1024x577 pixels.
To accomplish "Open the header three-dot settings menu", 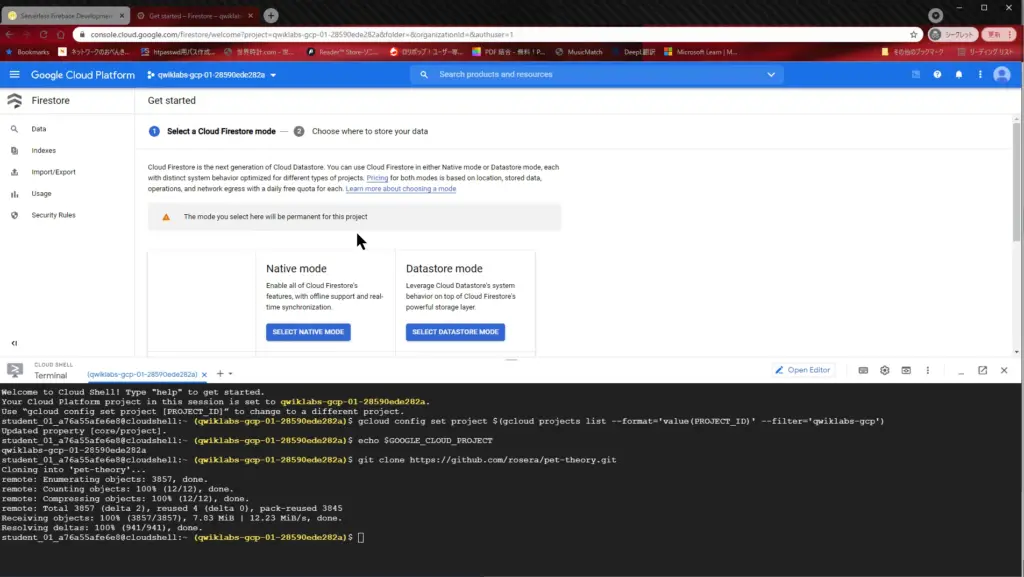I will [x=980, y=74].
